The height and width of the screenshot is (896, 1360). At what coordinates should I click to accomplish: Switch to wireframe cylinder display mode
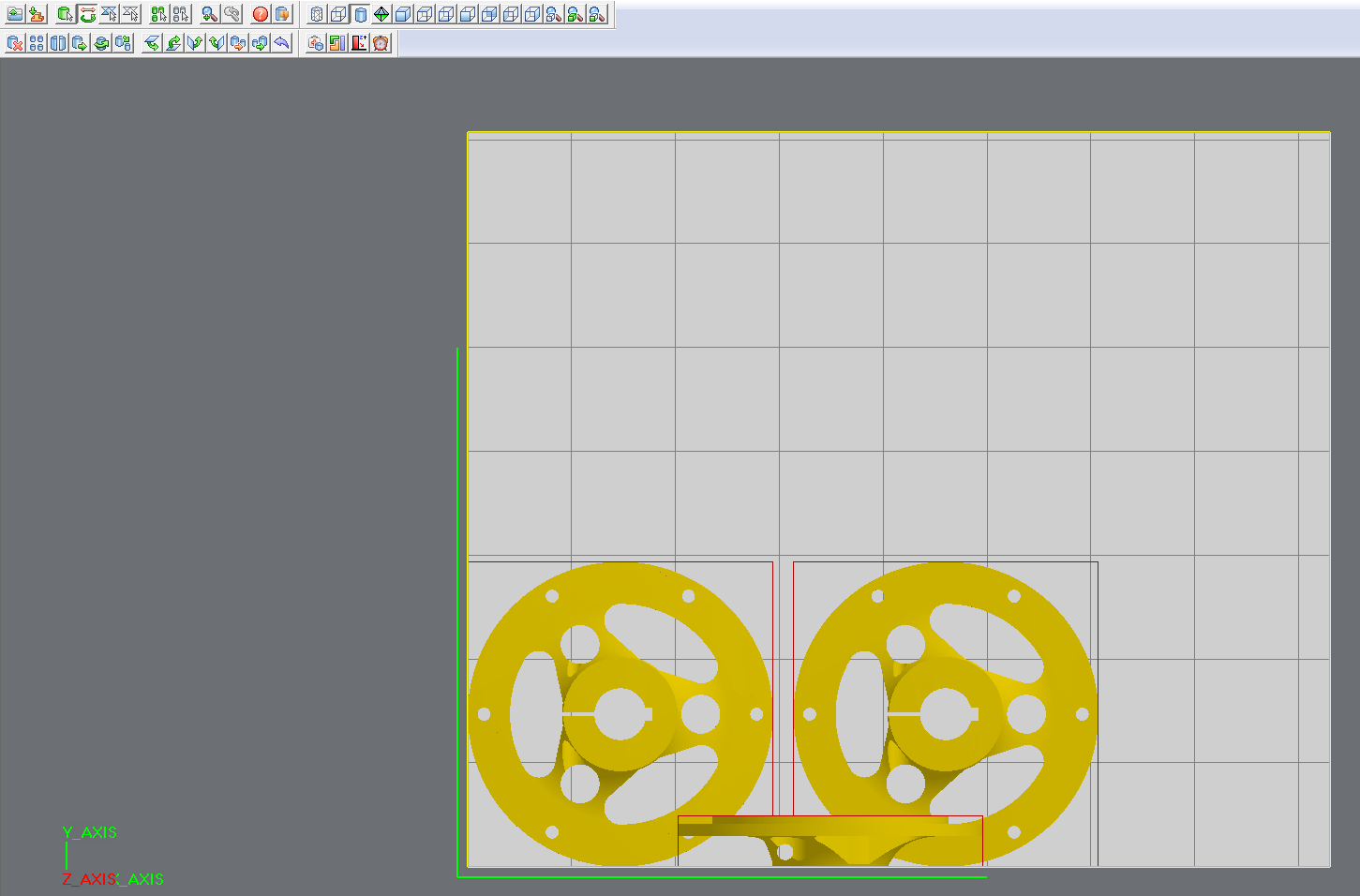coord(317,14)
